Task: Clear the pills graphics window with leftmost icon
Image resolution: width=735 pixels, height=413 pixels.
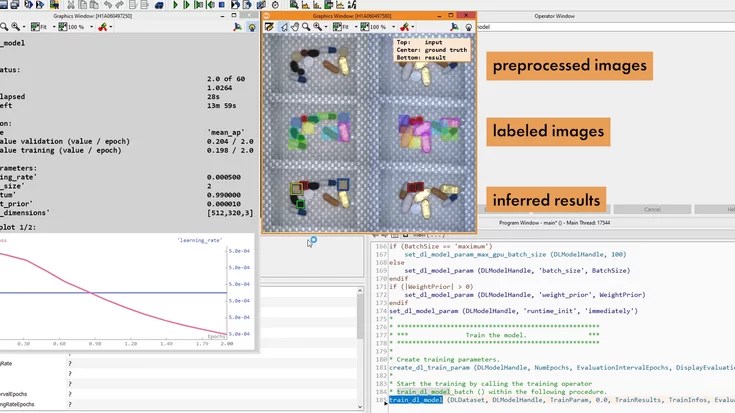Action: point(270,27)
